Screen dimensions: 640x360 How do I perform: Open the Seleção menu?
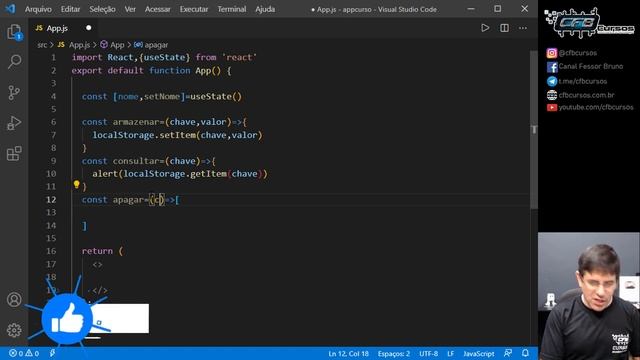tap(102, 9)
